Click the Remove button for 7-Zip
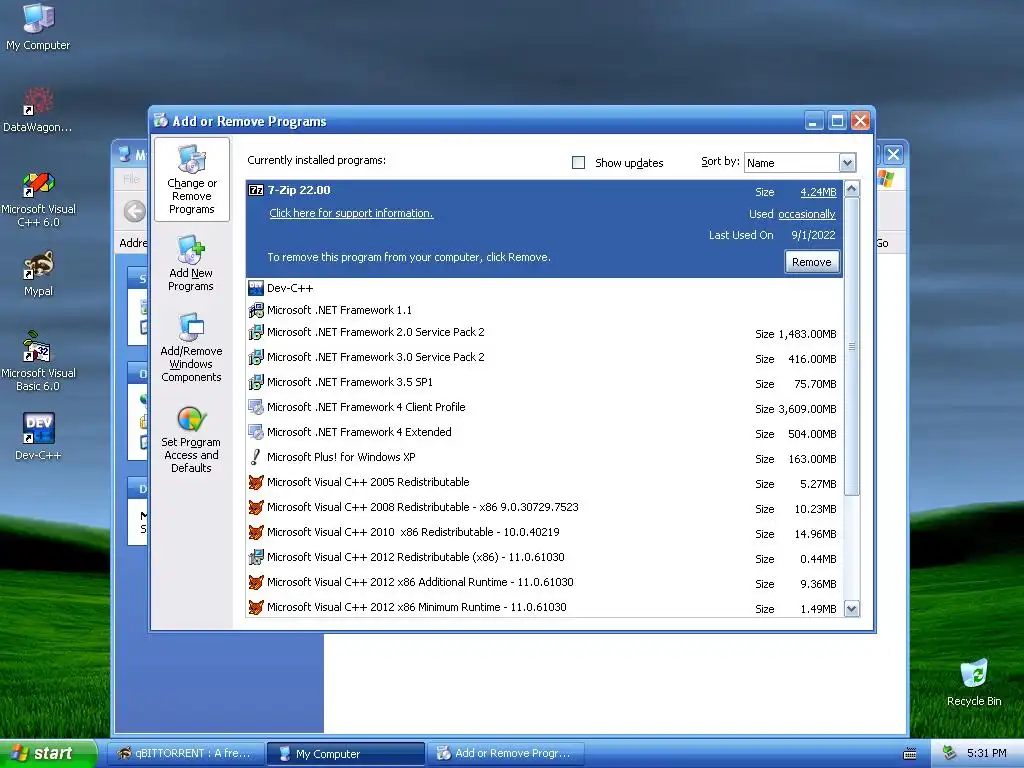The image size is (1024, 768). [812, 262]
